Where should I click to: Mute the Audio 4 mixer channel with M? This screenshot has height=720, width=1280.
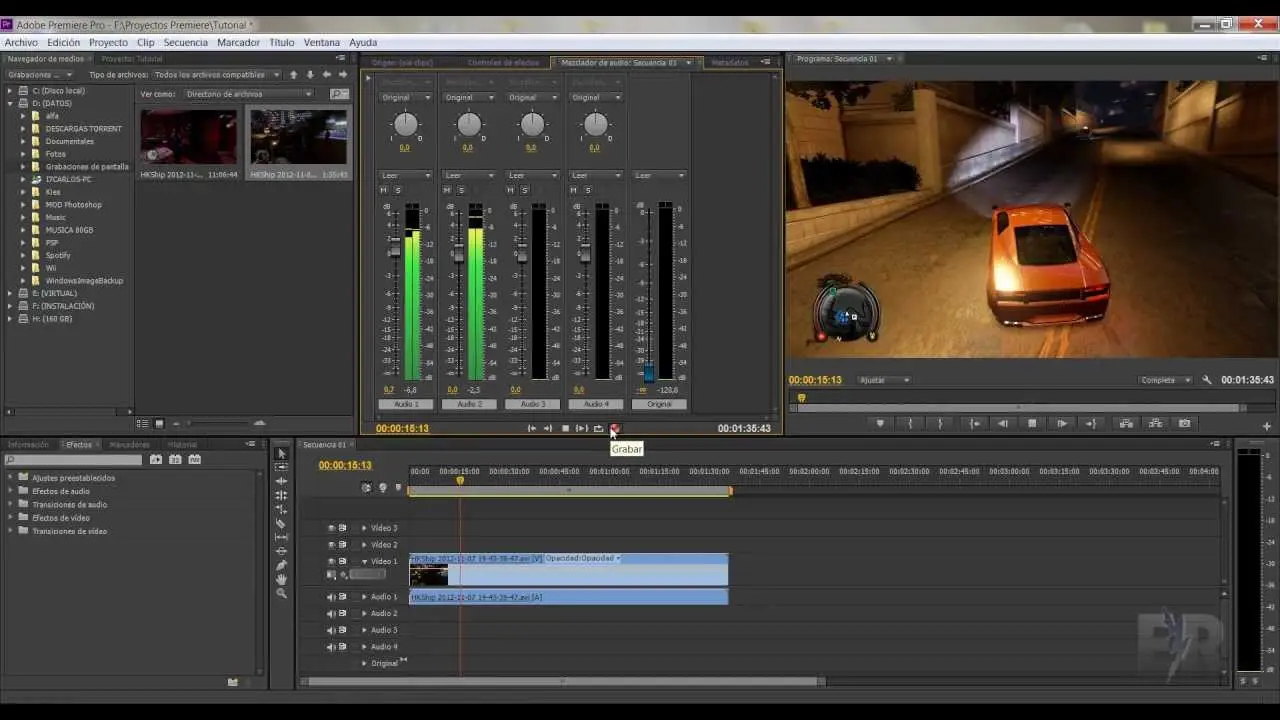point(575,190)
